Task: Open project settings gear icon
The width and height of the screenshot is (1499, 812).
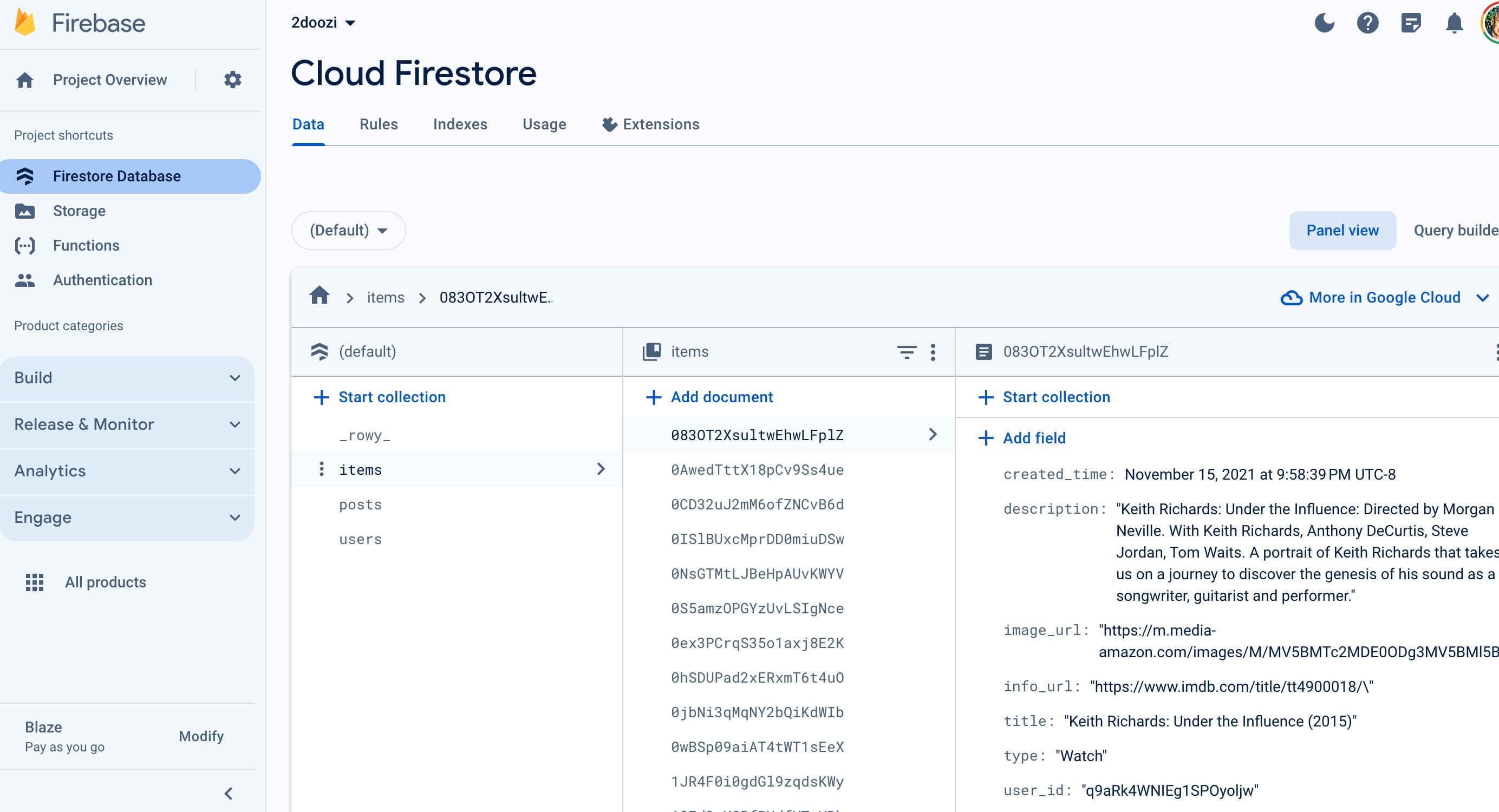Action: point(233,80)
